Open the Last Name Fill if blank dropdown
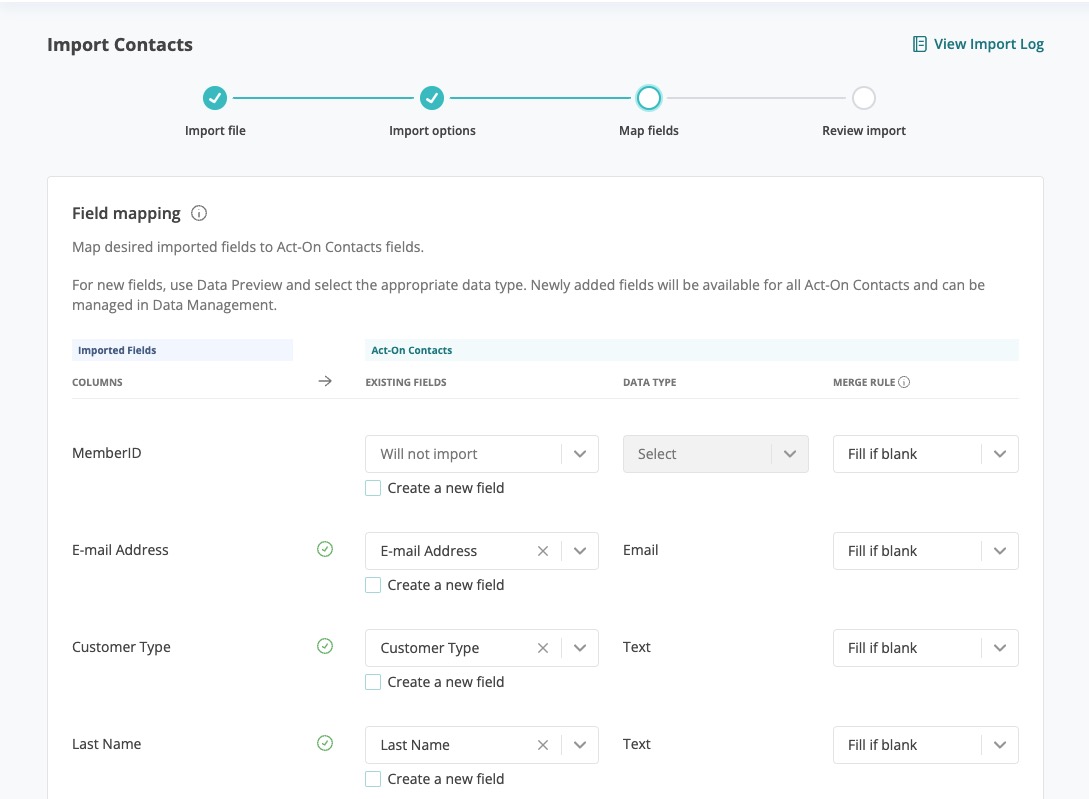1089x799 pixels. point(925,745)
